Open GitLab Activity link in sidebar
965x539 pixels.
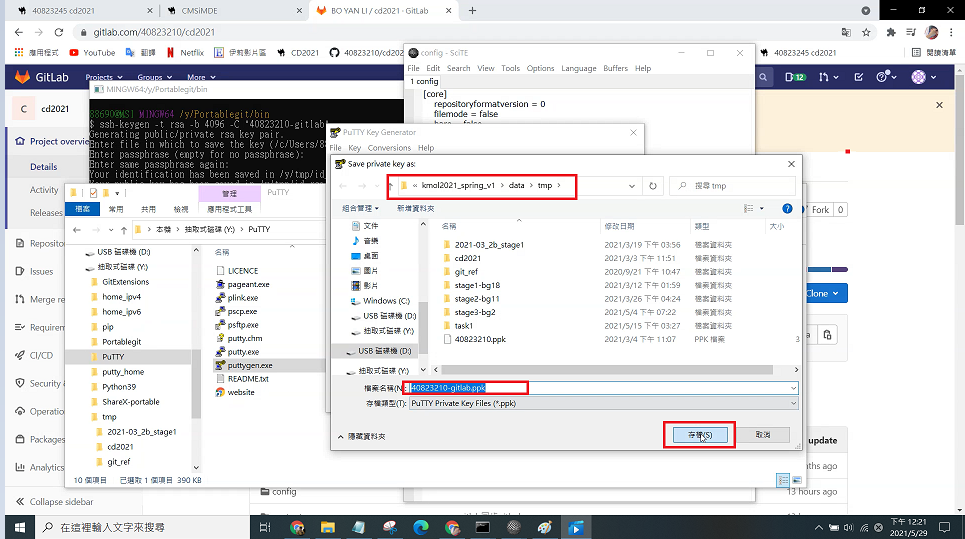point(44,190)
